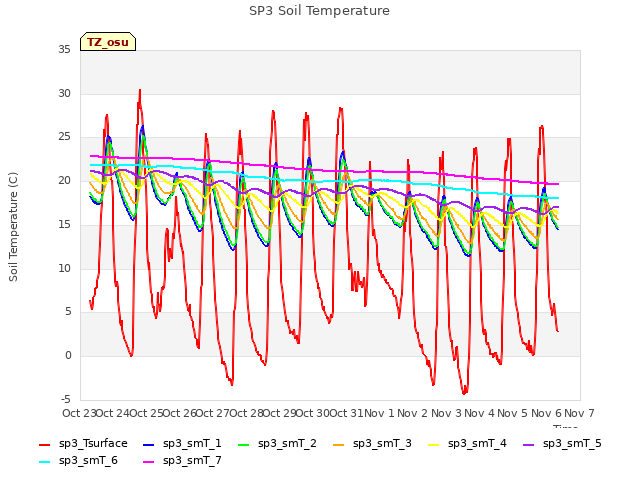Click the Oct 30 x-axis tick label
This screenshot has width=640, height=480.
pos(313,413)
